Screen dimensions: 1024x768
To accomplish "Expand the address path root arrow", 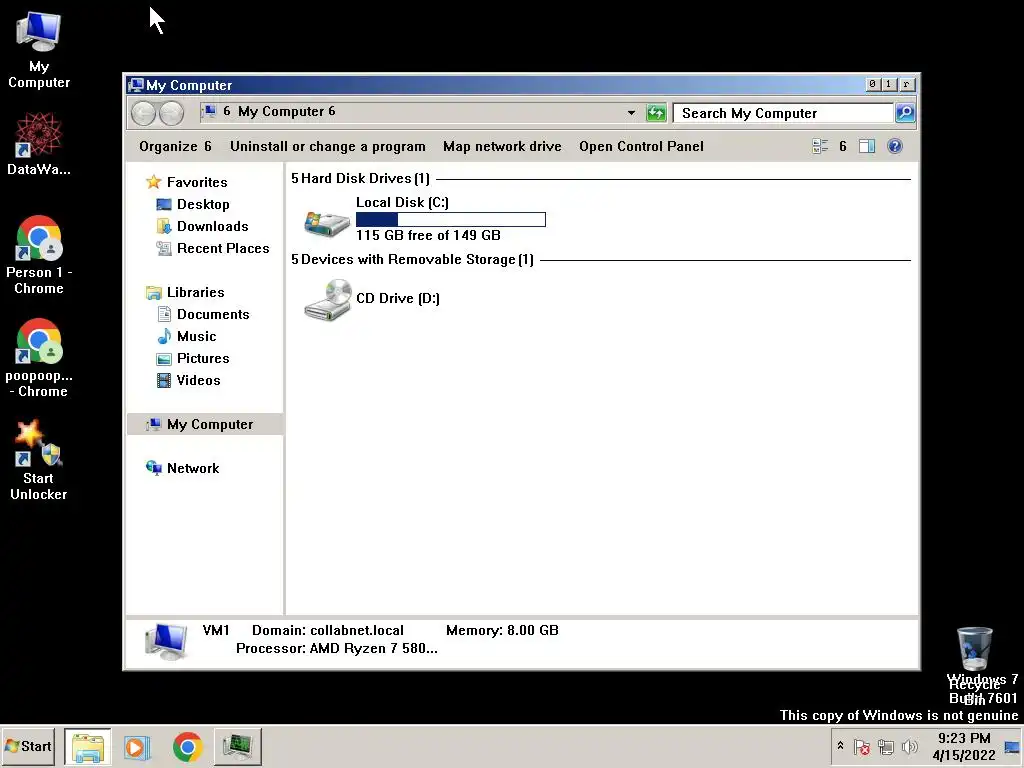I will click(x=227, y=111).
